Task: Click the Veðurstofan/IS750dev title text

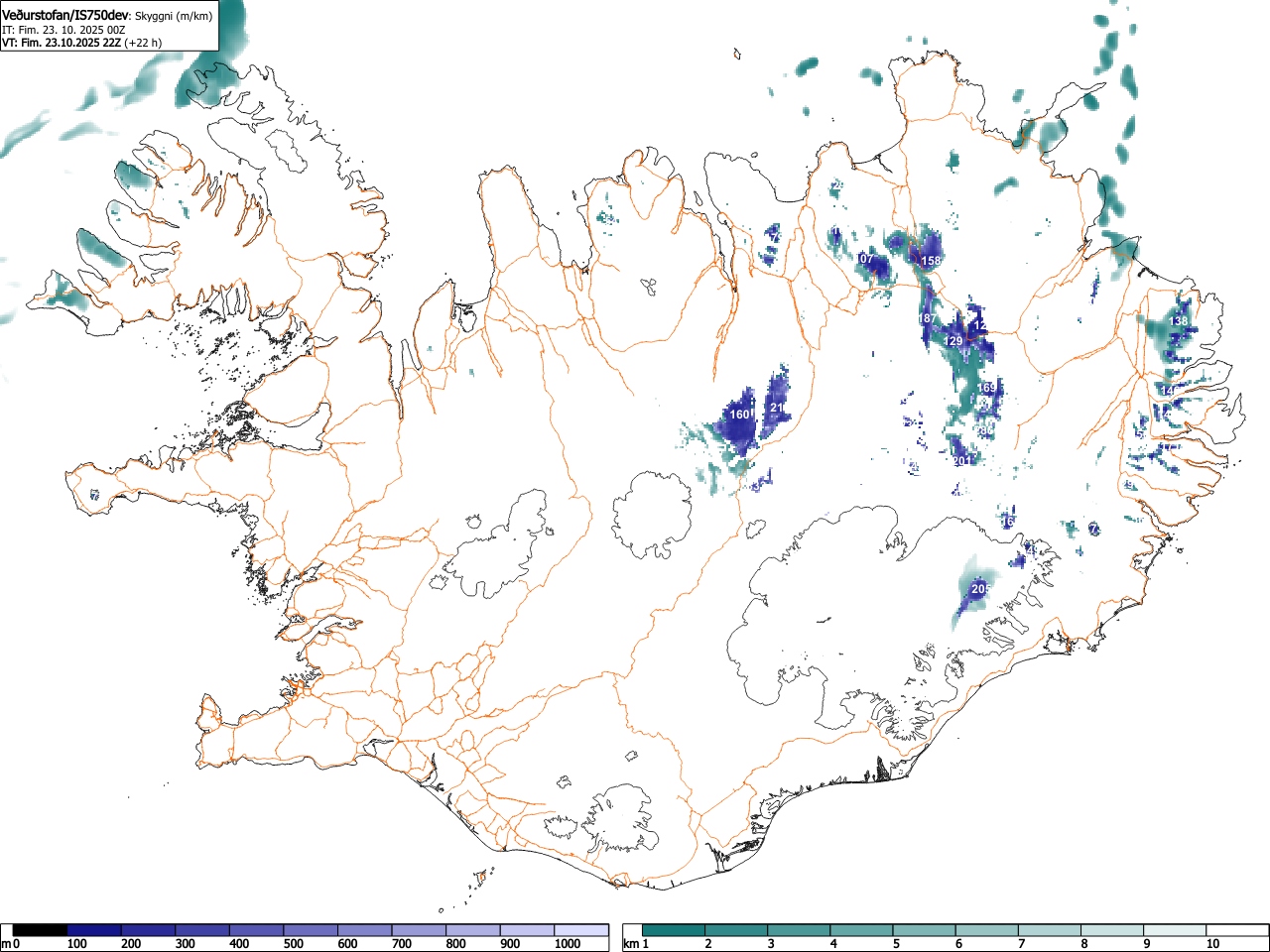Action: pyautogui.click(x=65, y=16)
